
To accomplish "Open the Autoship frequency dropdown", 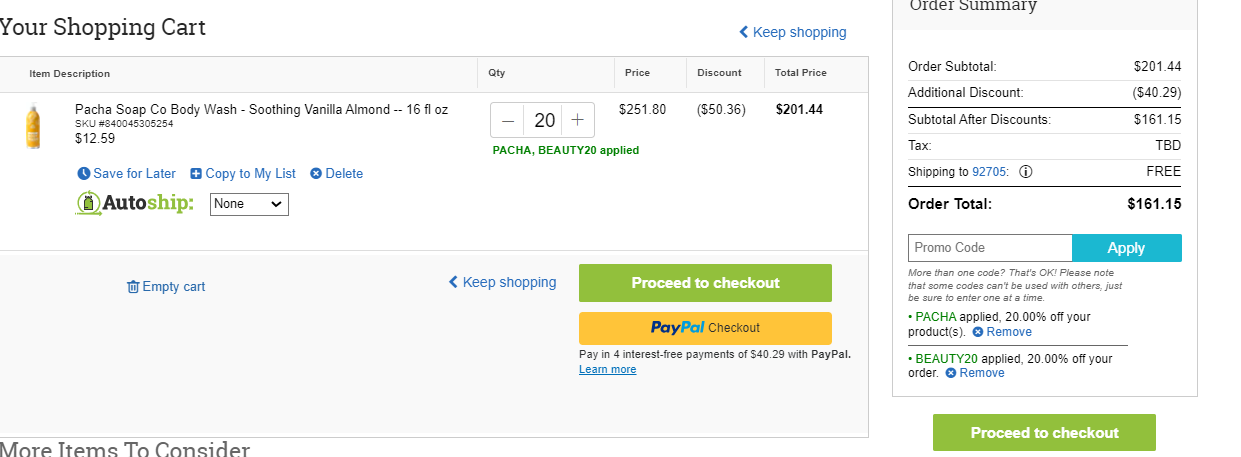I will (249, 204).
